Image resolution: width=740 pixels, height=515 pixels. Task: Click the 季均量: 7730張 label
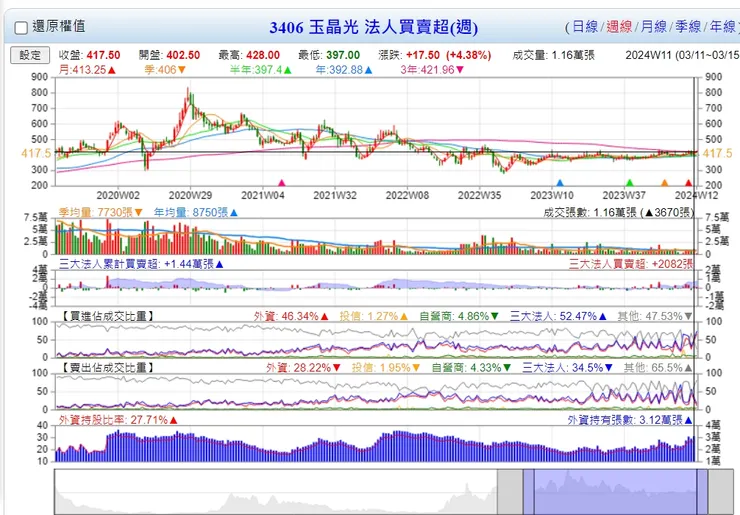pyautogui.click(x=100, y=212)
